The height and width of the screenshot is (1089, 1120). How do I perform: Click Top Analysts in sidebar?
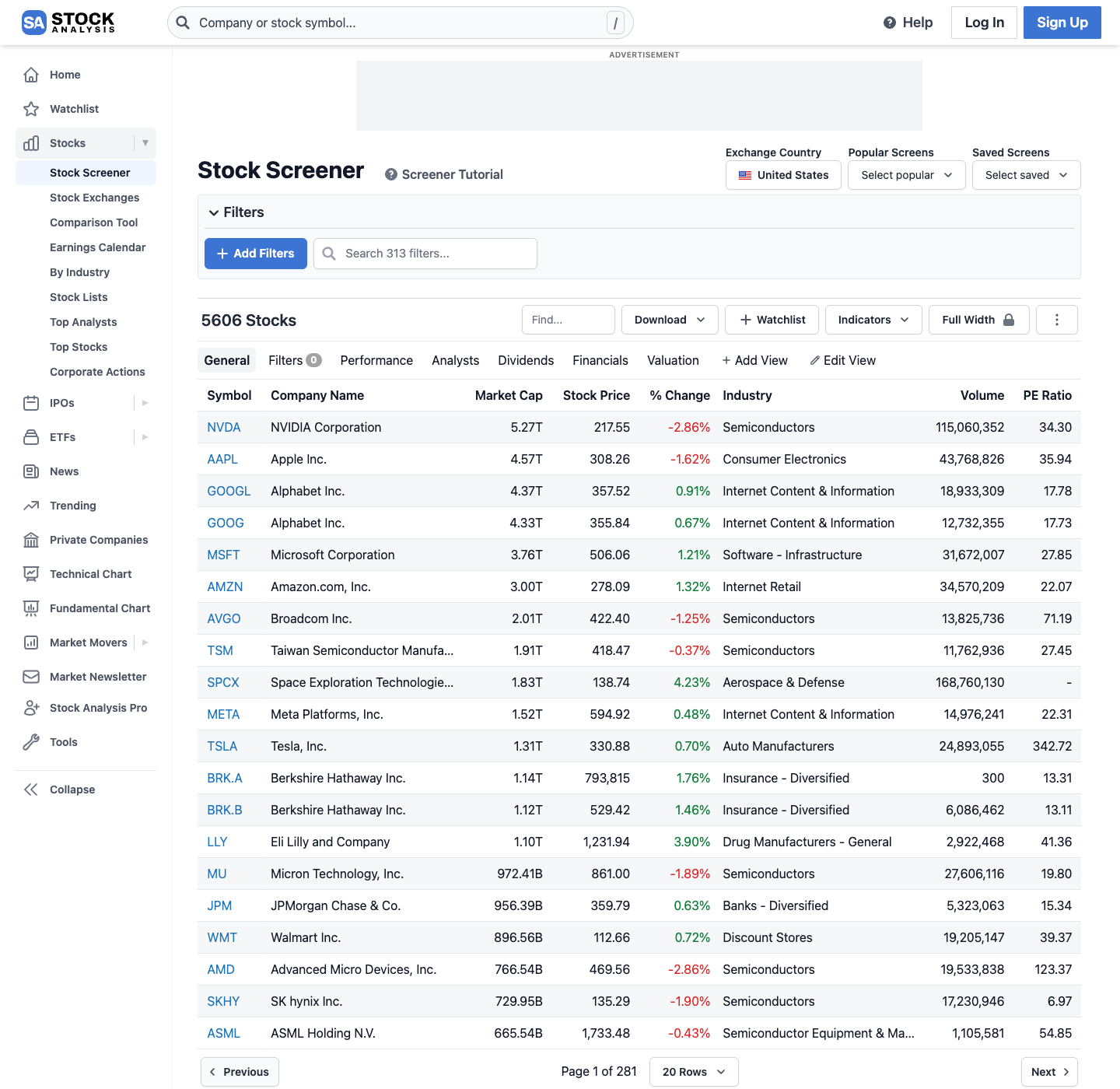[x=83, y=322]
